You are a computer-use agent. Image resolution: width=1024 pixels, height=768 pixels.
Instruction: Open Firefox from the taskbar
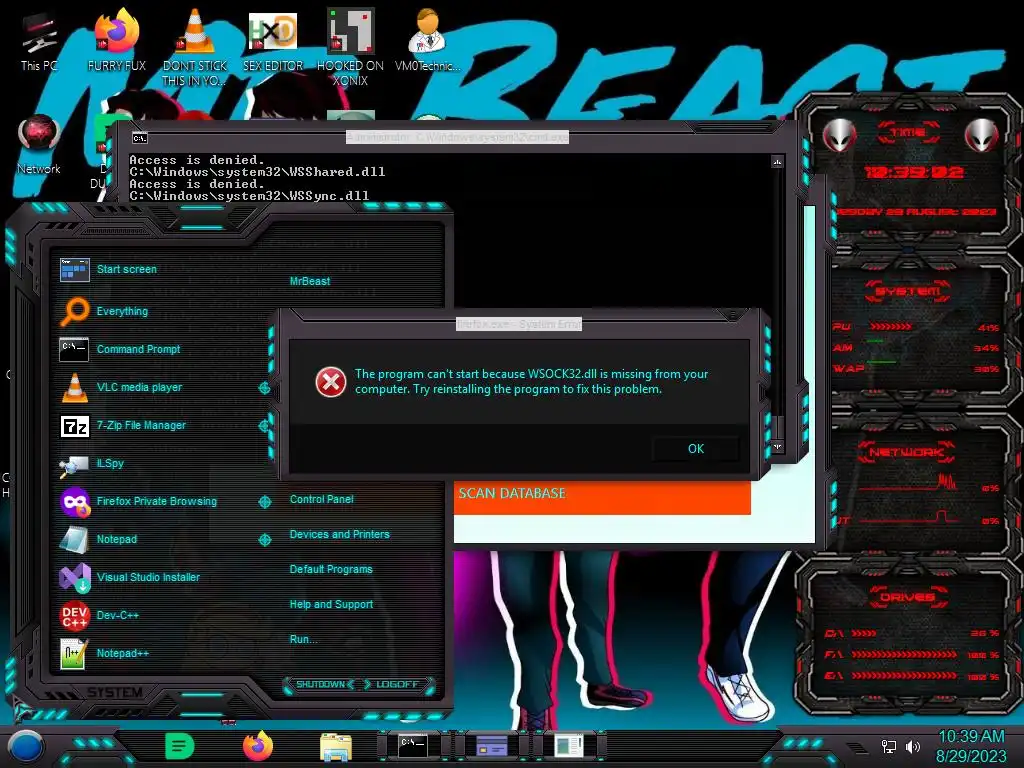[x=258, y=746]
